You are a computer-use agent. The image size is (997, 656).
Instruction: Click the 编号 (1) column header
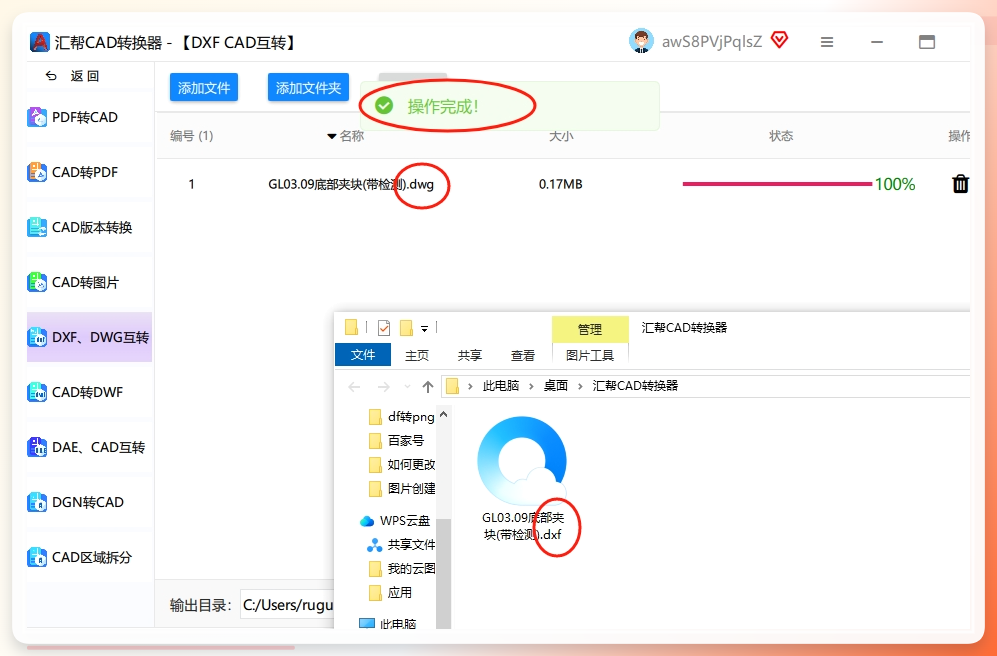[191, 136]
